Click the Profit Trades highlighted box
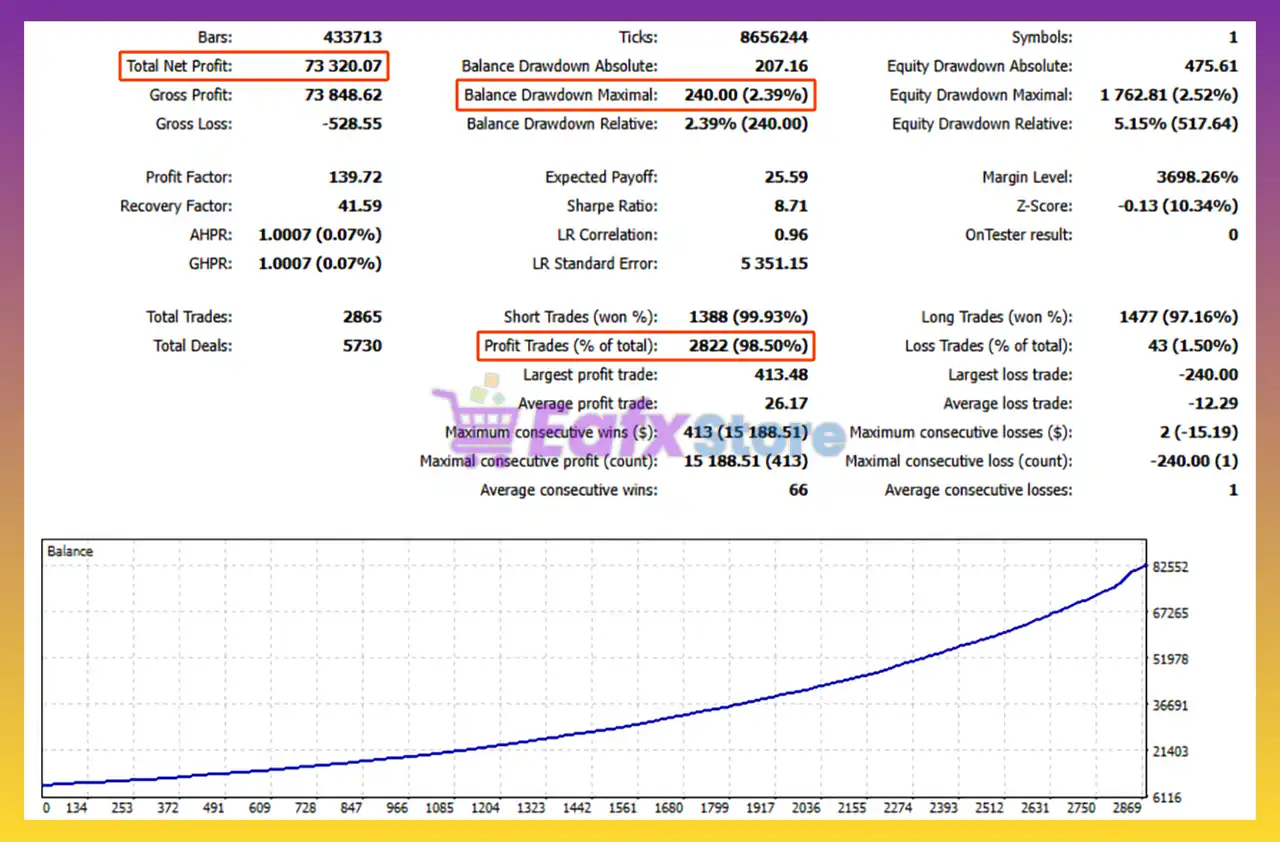Image resolution: width=1280 pixels, height=842 pixels. (646, 346)
